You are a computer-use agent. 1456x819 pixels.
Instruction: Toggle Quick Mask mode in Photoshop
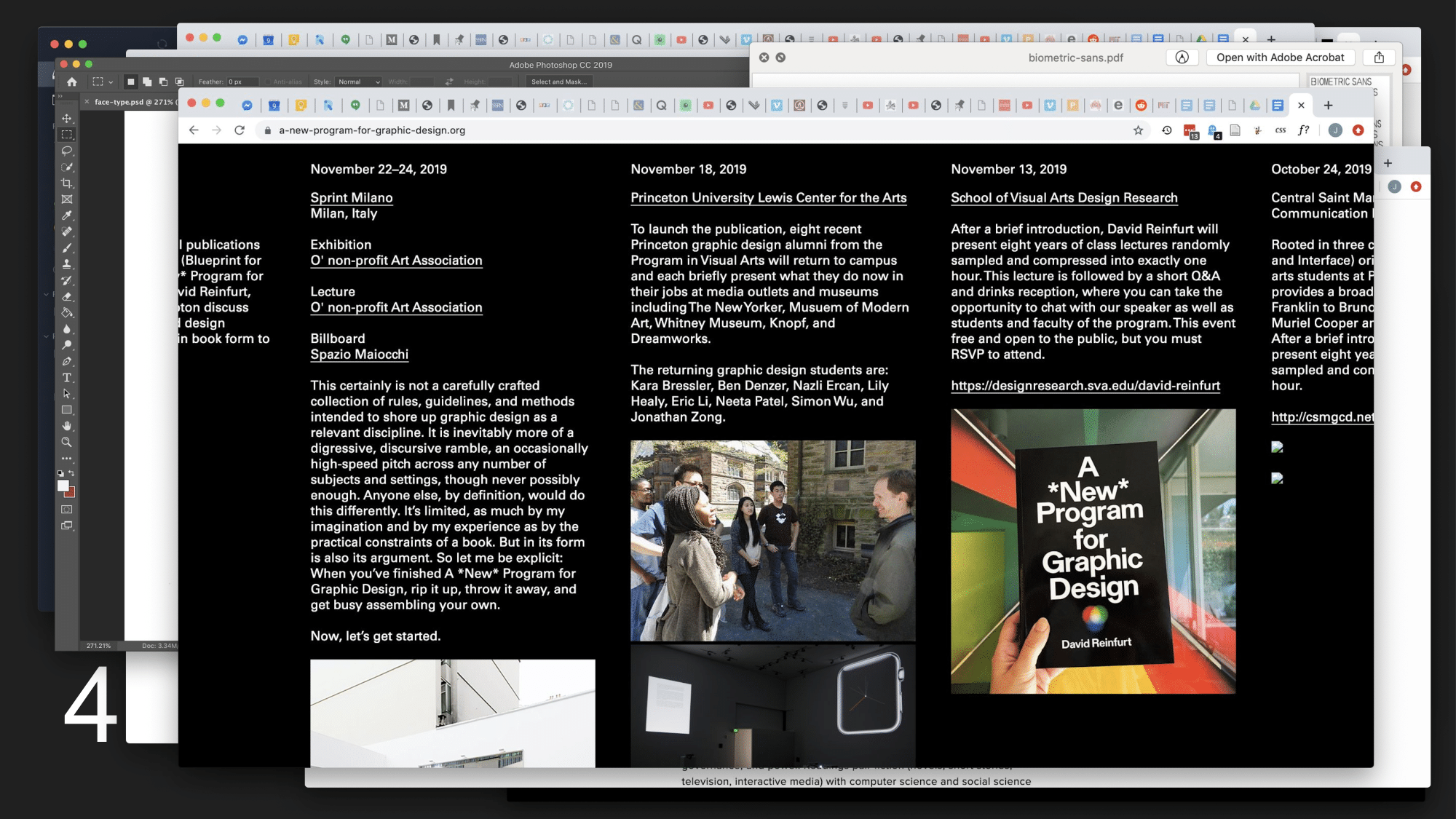coord(67,510)
